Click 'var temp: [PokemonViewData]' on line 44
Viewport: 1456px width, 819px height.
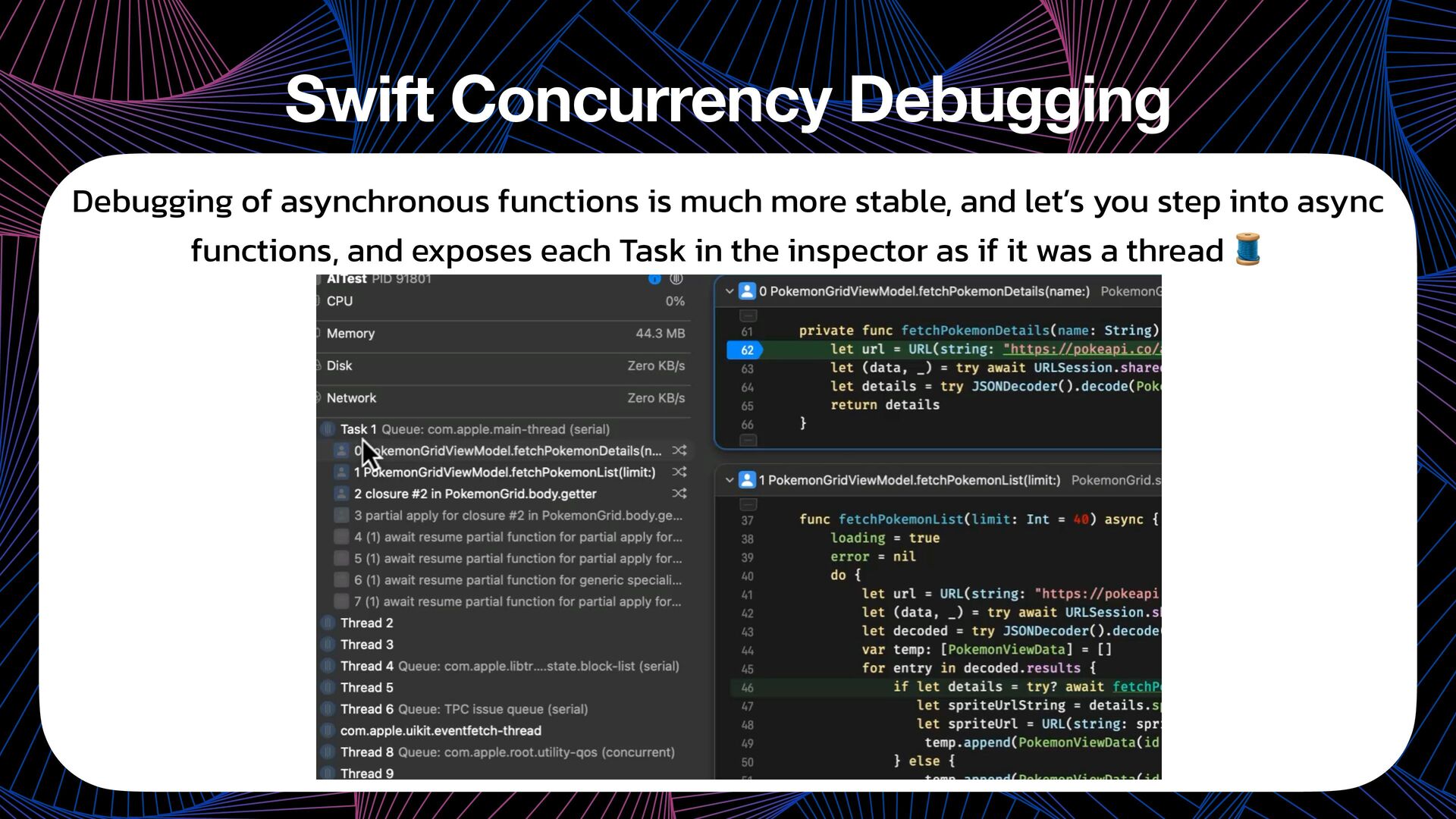[968, 650]
